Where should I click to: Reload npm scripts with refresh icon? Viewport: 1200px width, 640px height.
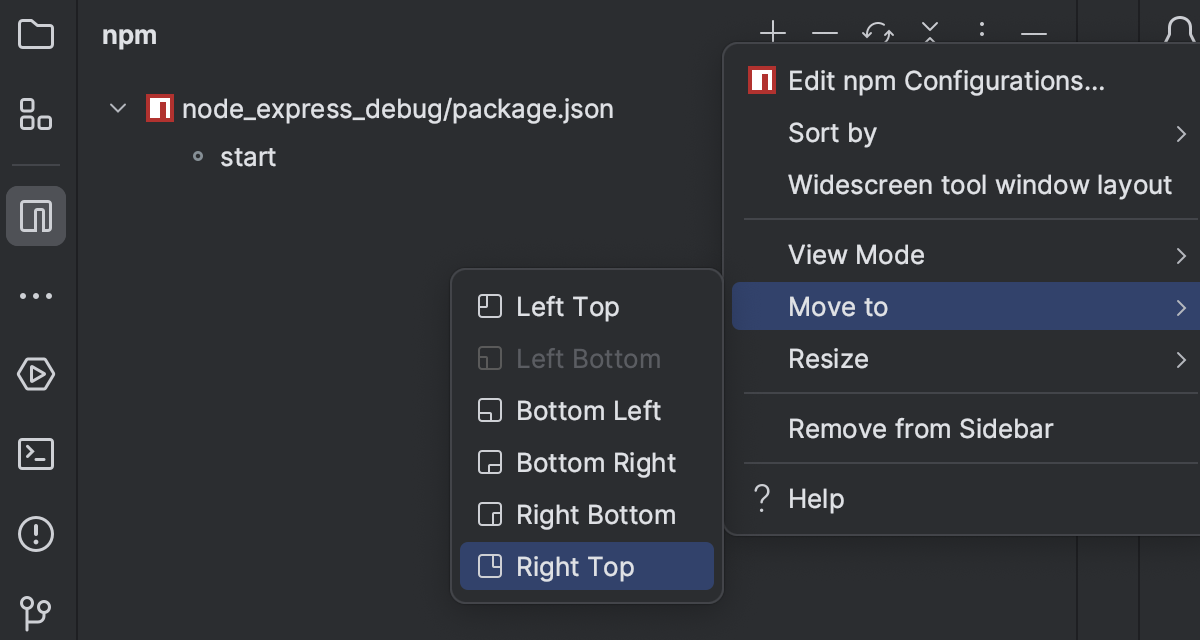[x=877, y=35]
